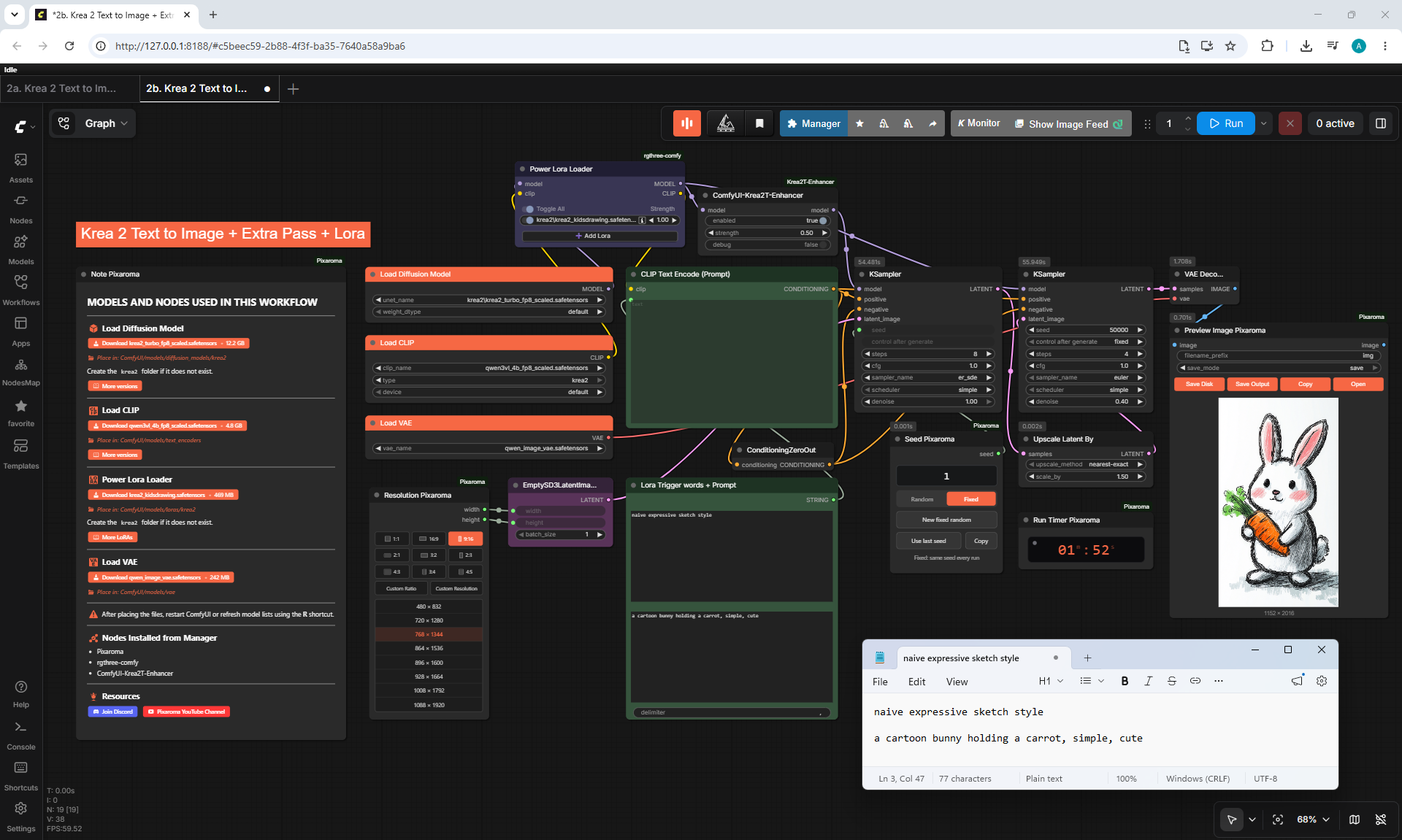Viewport: 1402px width, 840px height.
Task: Switch to the '2a. Krea 2 Text to Im...' tab
Action: [x=61, y=88]
